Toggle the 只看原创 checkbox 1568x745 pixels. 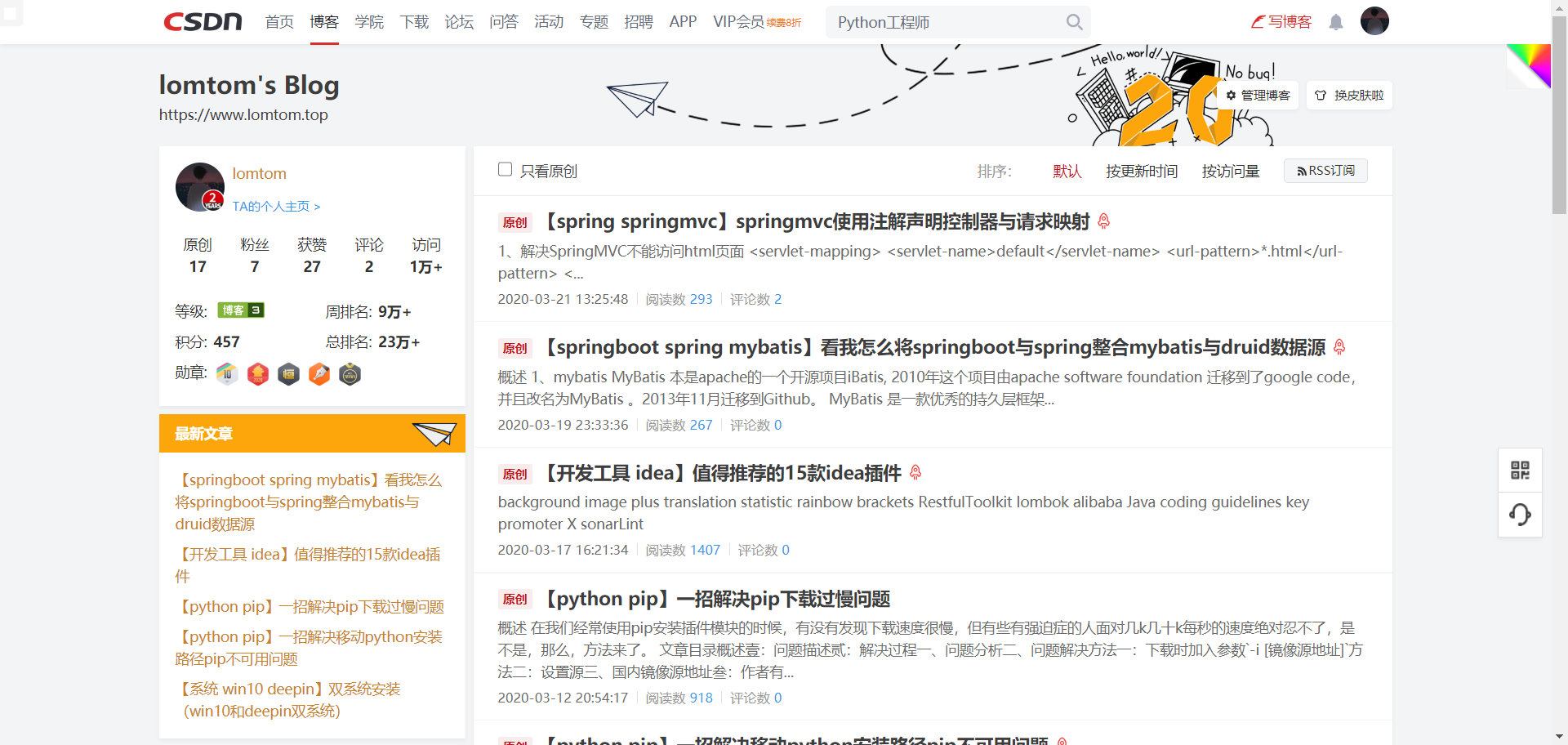(x=506, y=169)
